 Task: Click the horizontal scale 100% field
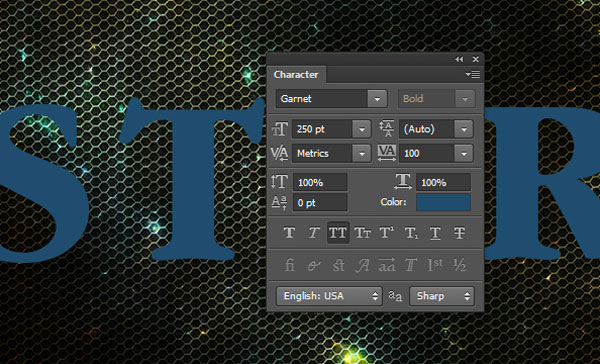coord(443,182)
